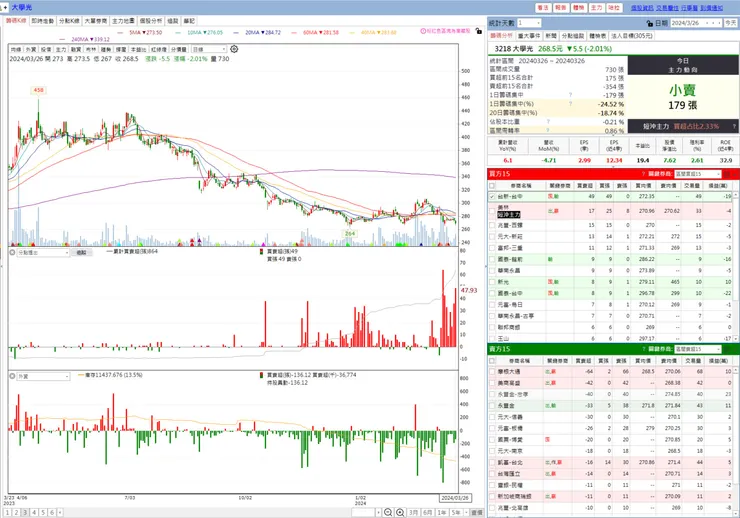This screenshot has height=518, width=740.
Task: Open 關鍵券商 dropdown in 賣方15 header
Action: coord(698,349)
